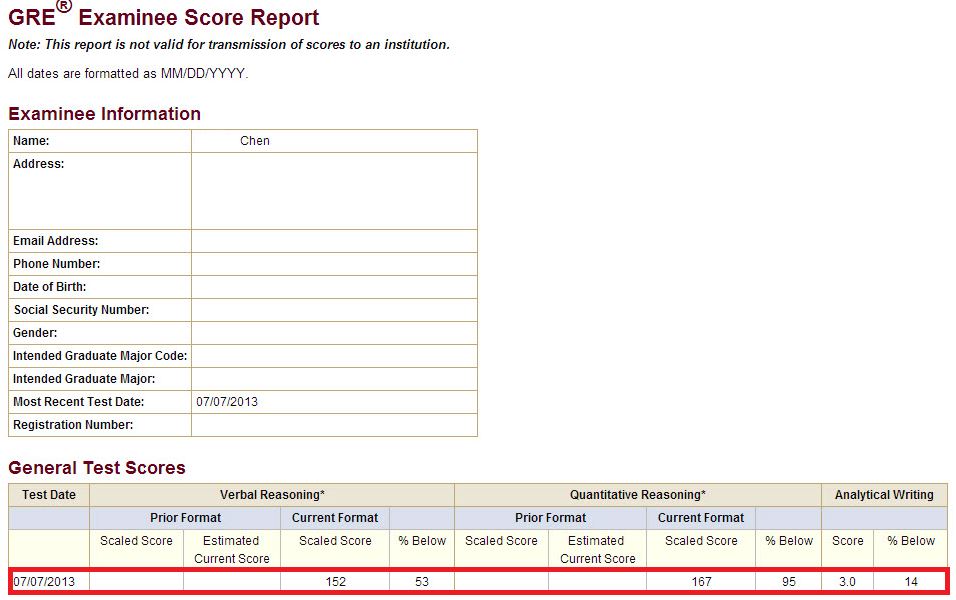Click the Examinee Information heading
Screen dimensions: 956x600
tap(104, 114)
